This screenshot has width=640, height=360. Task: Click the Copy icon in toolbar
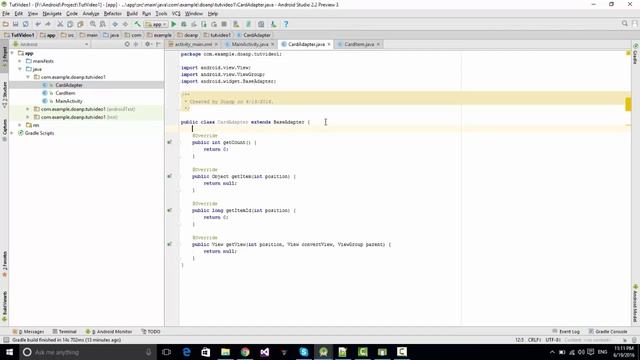tap(70, 24)
